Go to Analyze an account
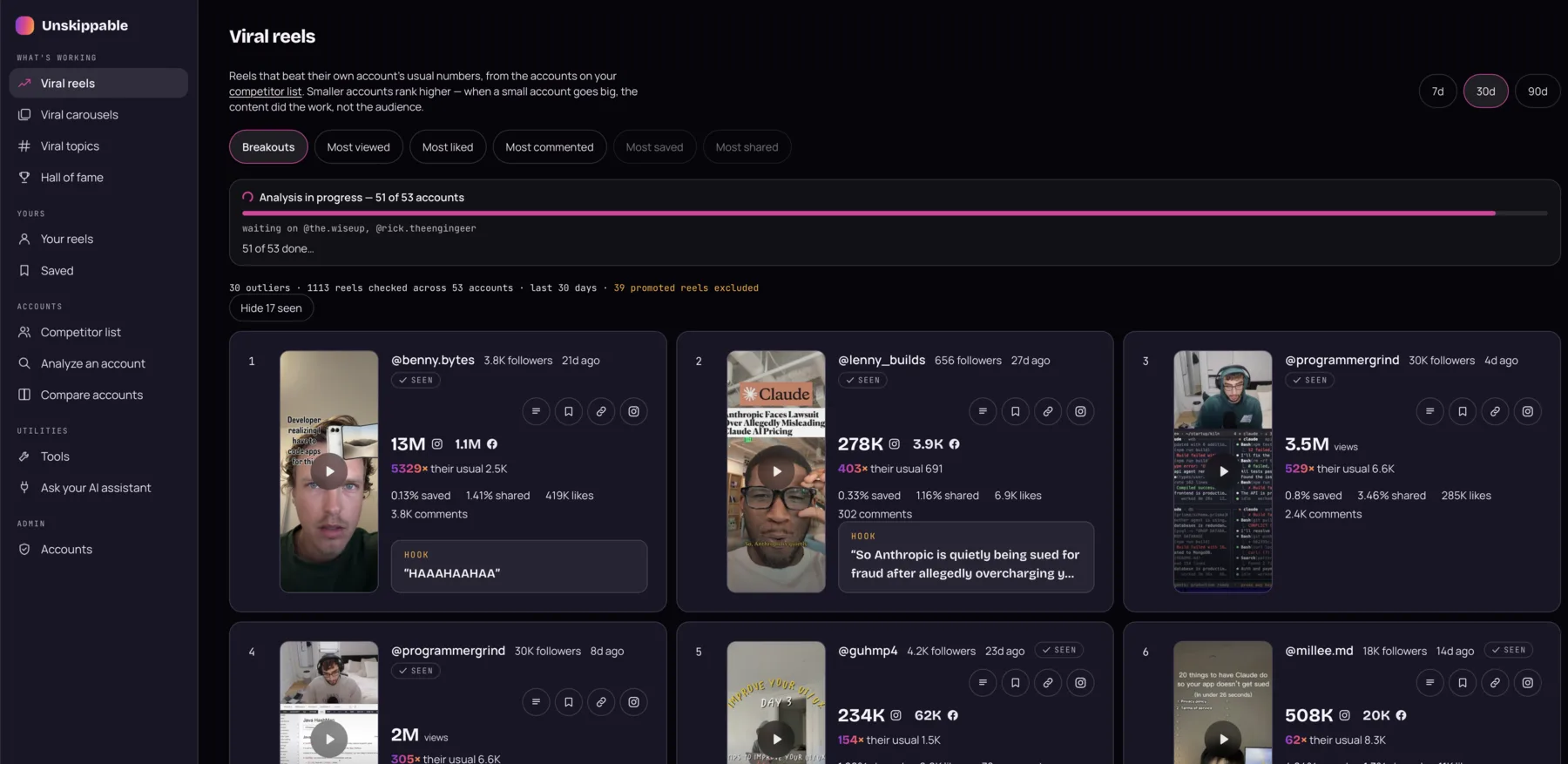Screen dimensions: 1568x764 (98, 364)
